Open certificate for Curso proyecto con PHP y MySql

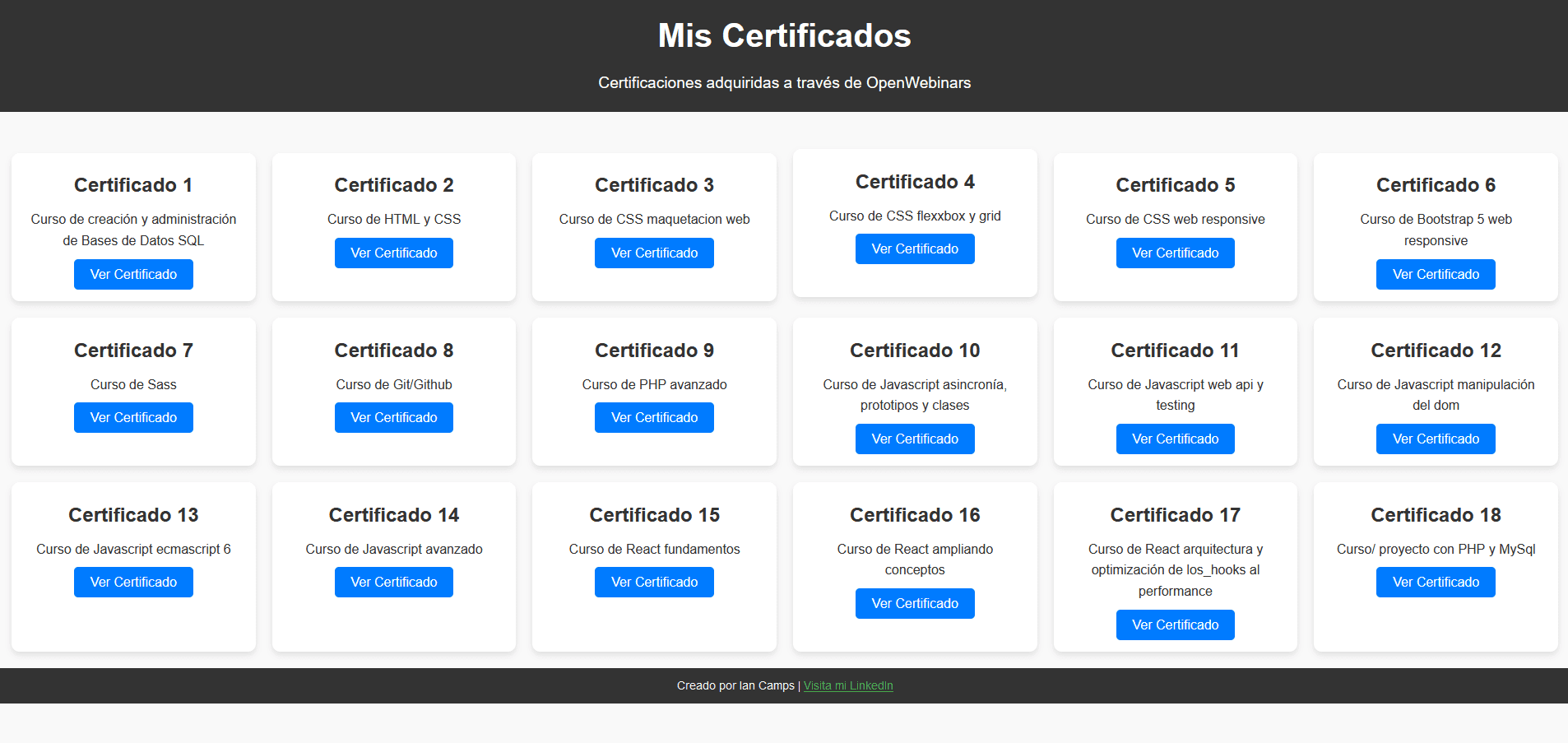(1436, 582)
